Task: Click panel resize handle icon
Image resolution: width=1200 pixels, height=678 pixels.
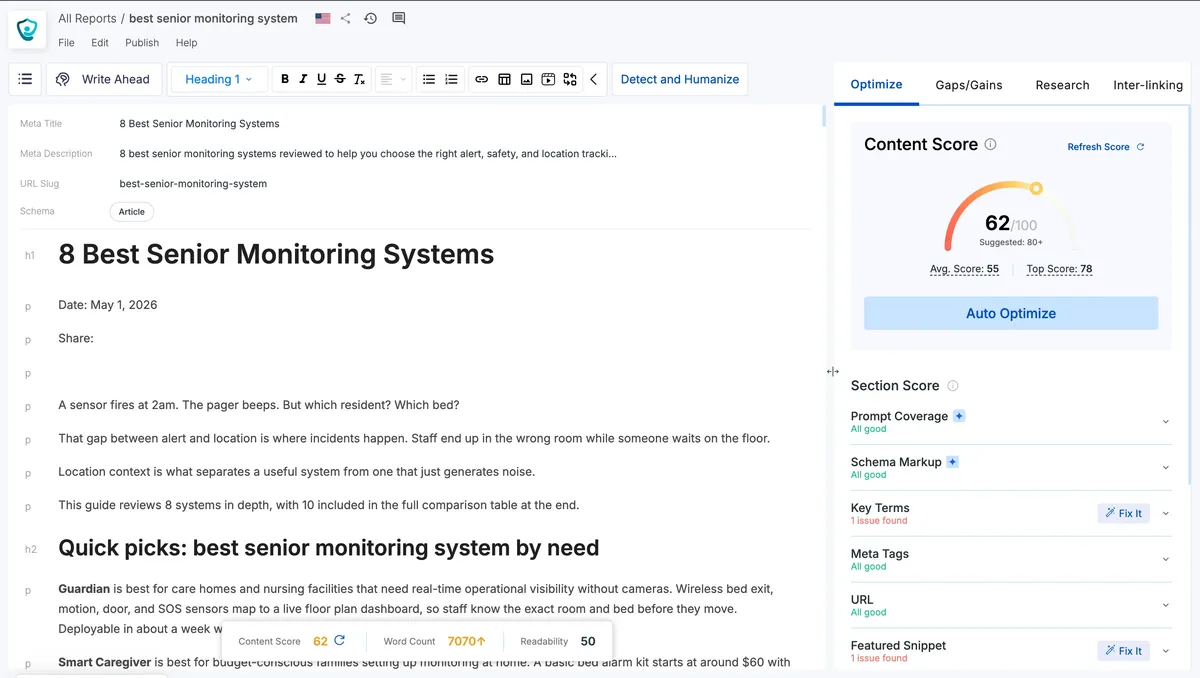Action: coord(833,371)
